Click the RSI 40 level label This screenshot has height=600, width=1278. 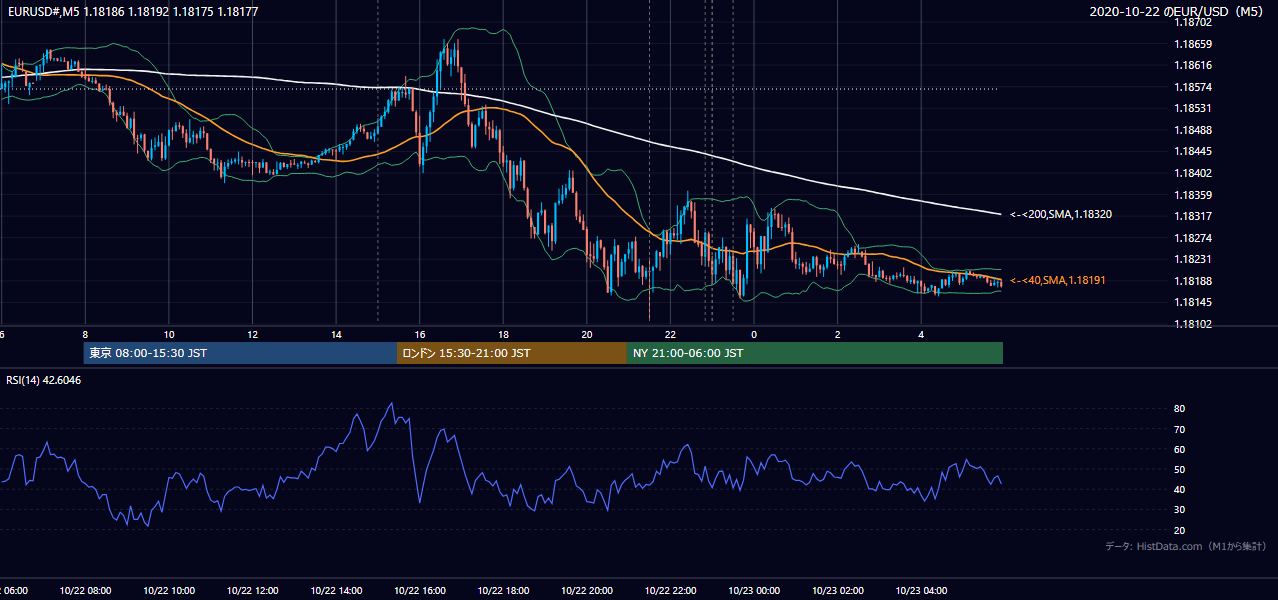pyautogui.click(x=1180, y=489)
